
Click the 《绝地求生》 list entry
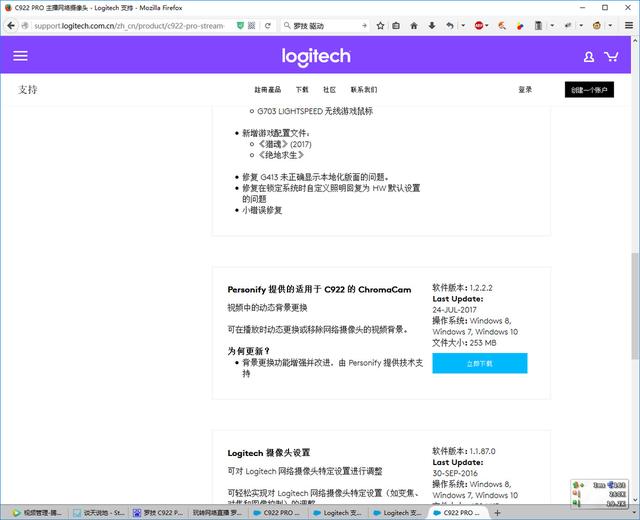pos(282,155)
